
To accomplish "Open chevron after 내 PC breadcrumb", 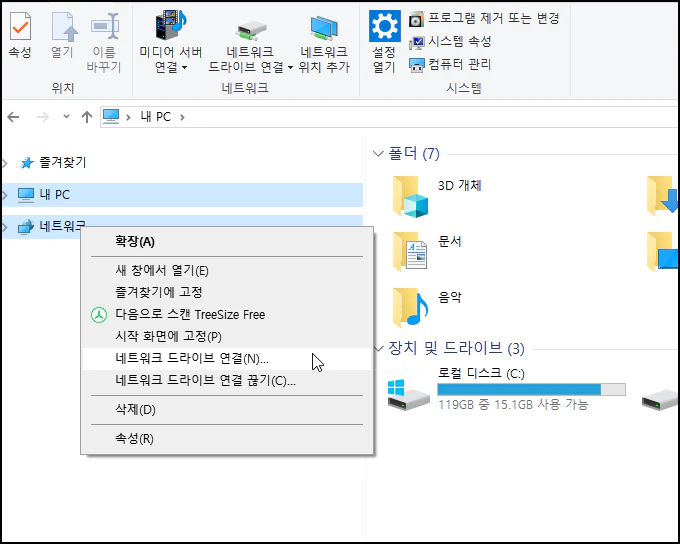I will pos(182,117).
